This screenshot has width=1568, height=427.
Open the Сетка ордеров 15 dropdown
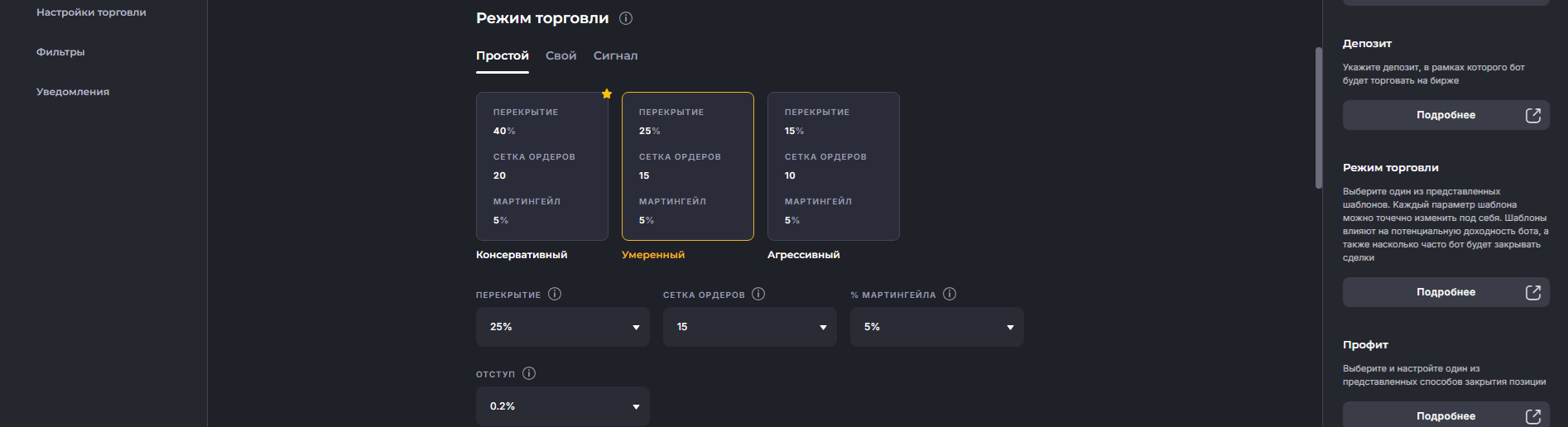tap(750, 327)
